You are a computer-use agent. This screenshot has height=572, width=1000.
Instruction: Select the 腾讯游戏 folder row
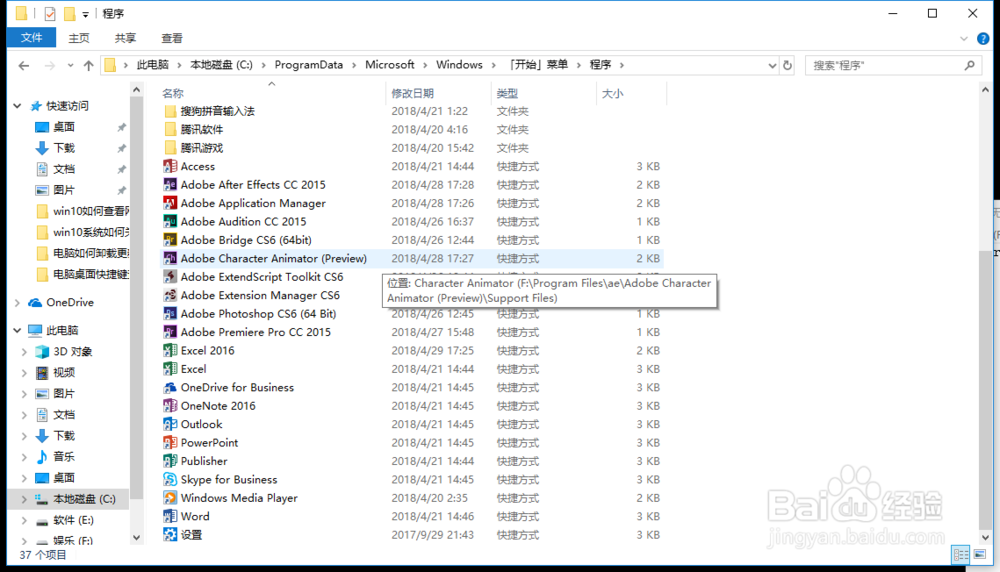(x=411, y=149)
